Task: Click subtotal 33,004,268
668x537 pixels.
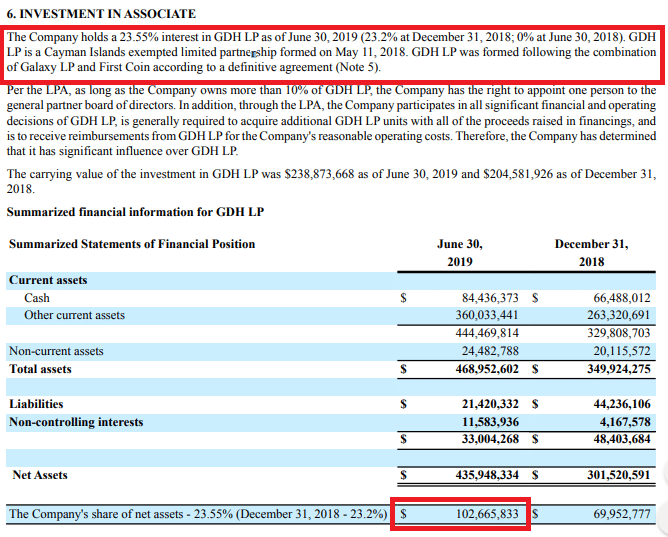Action: click(x=490, y=439)
